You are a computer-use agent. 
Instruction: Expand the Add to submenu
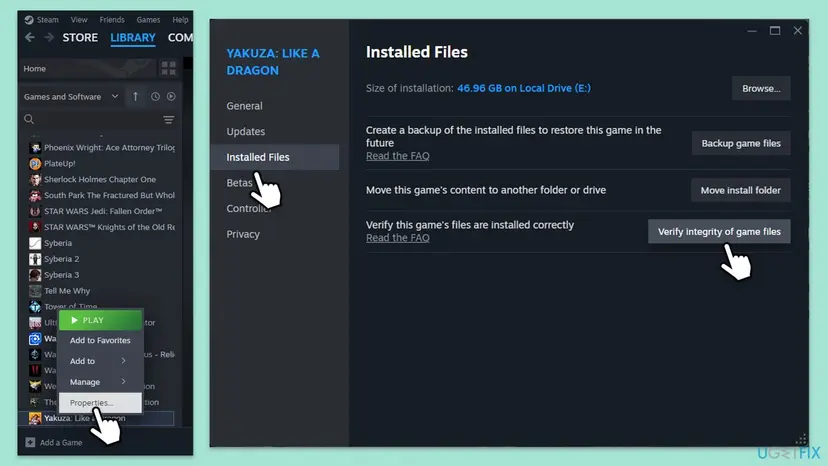point(100,361)
